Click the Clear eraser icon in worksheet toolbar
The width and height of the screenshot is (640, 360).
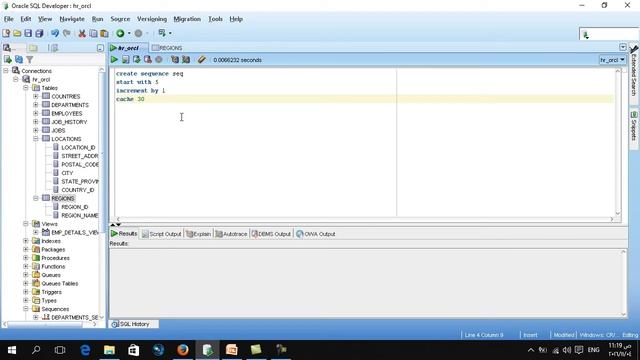201,60
